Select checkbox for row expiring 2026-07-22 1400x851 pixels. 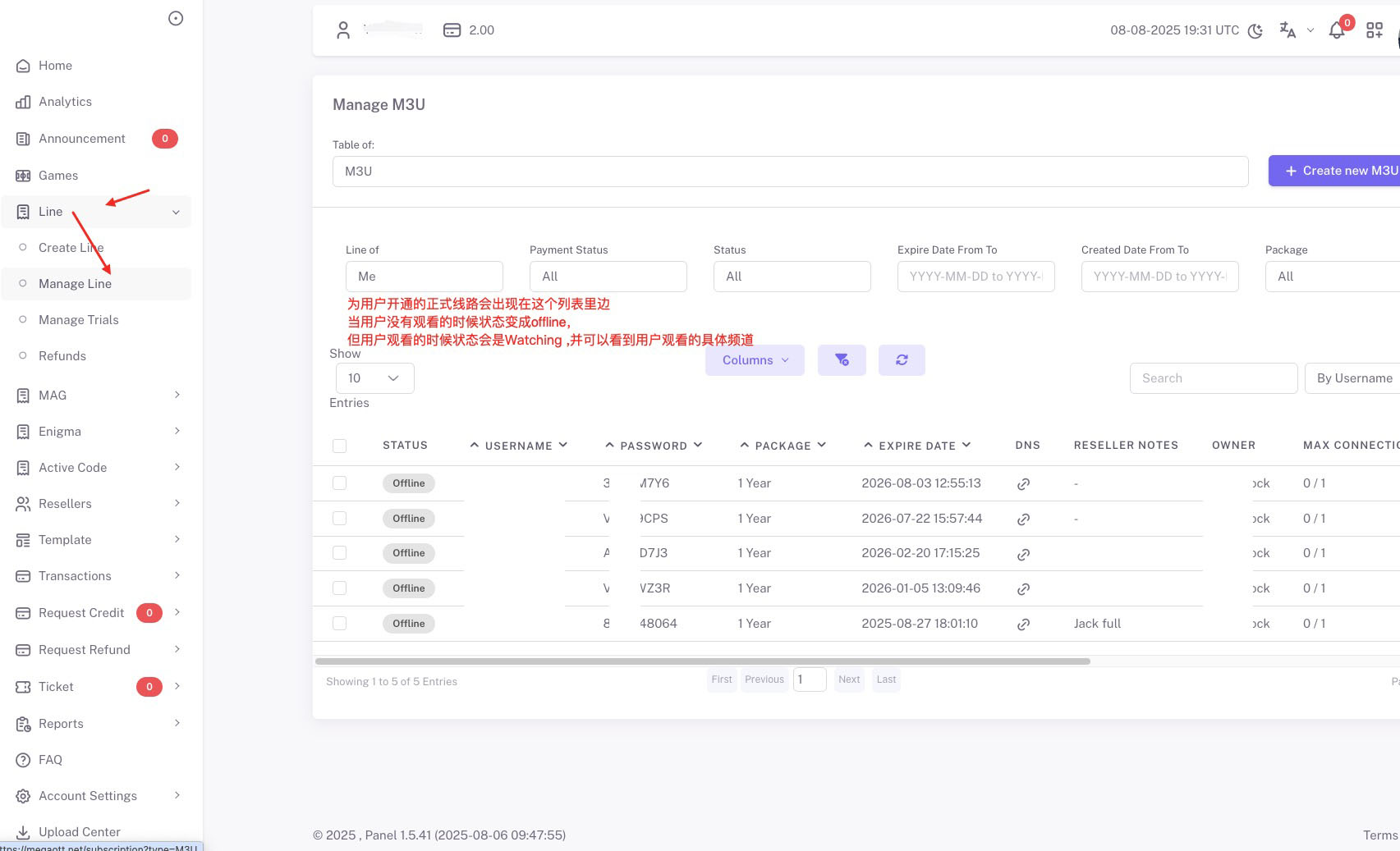339,519
